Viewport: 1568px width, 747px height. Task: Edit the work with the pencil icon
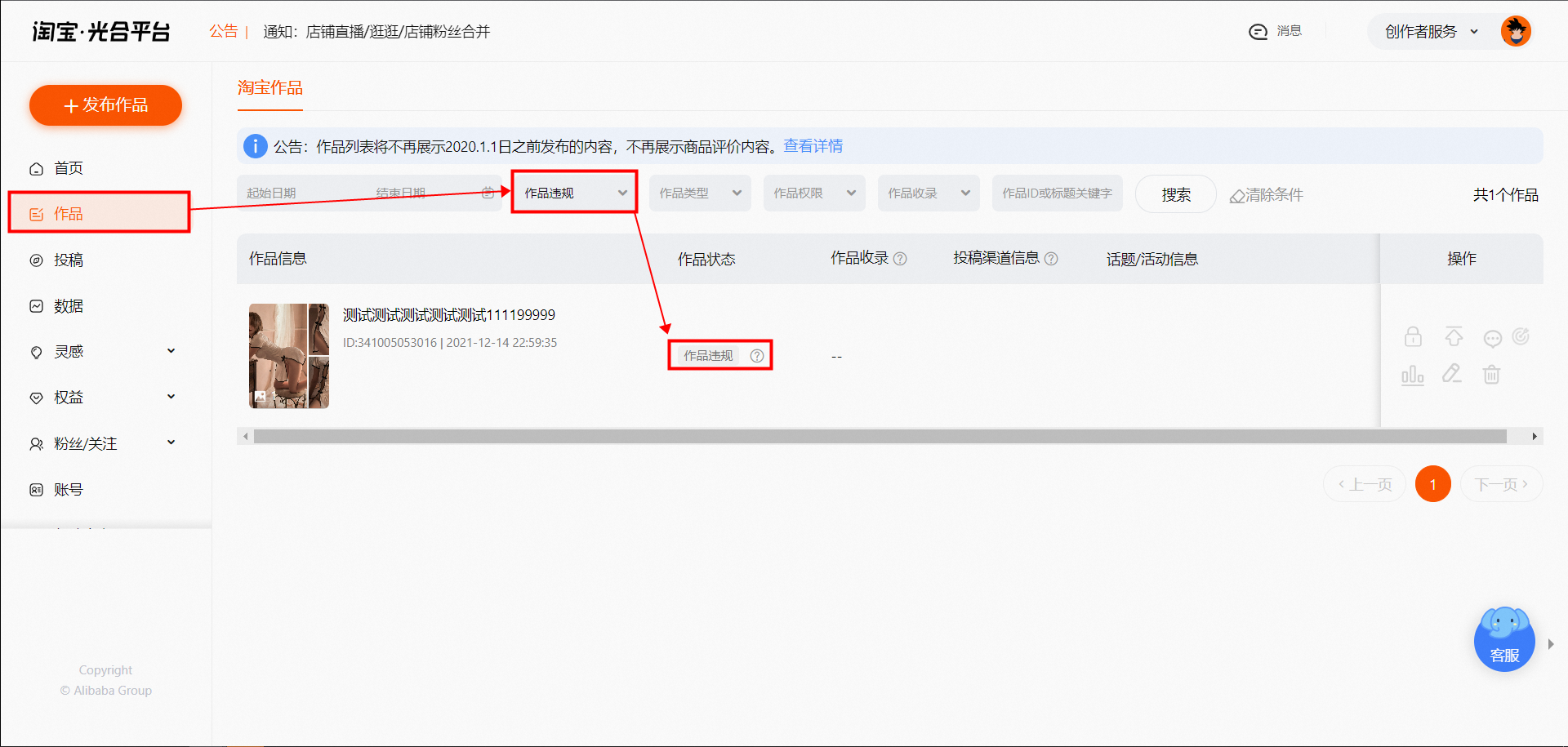point(1452,374)
